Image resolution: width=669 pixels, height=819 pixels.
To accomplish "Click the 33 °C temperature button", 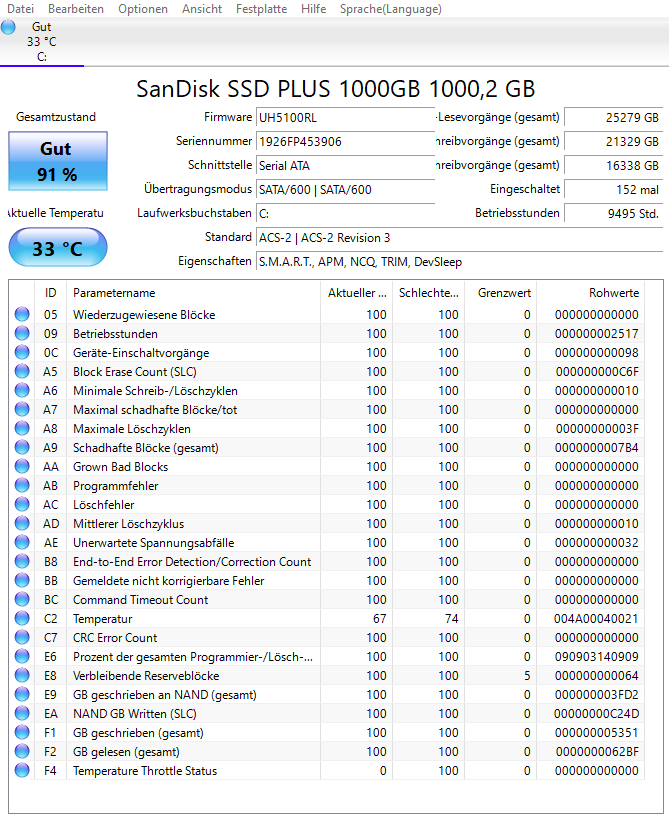I will pos(57,246).
